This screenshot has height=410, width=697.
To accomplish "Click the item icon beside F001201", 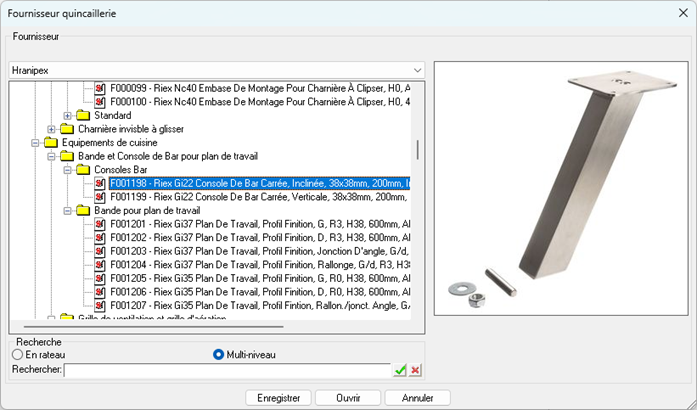I will click(100, 224).
